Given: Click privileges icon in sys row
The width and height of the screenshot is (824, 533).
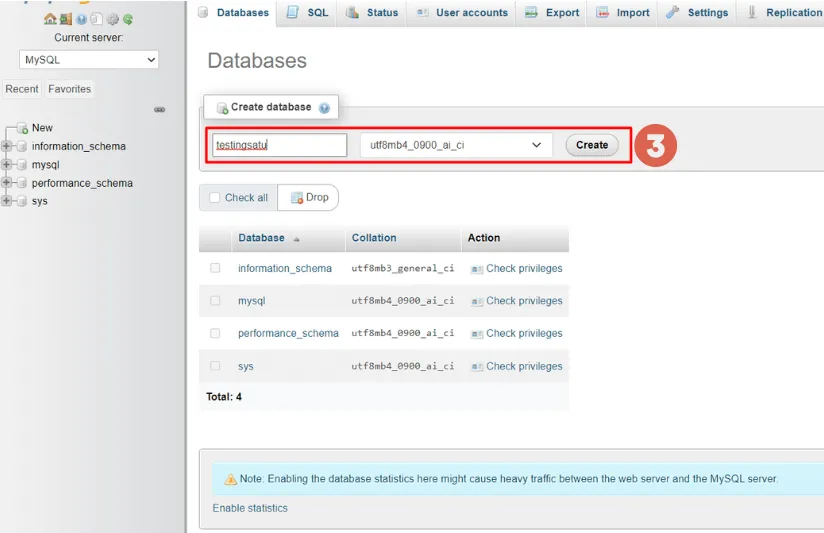Looking at the screenshot, I should point(477,367).
